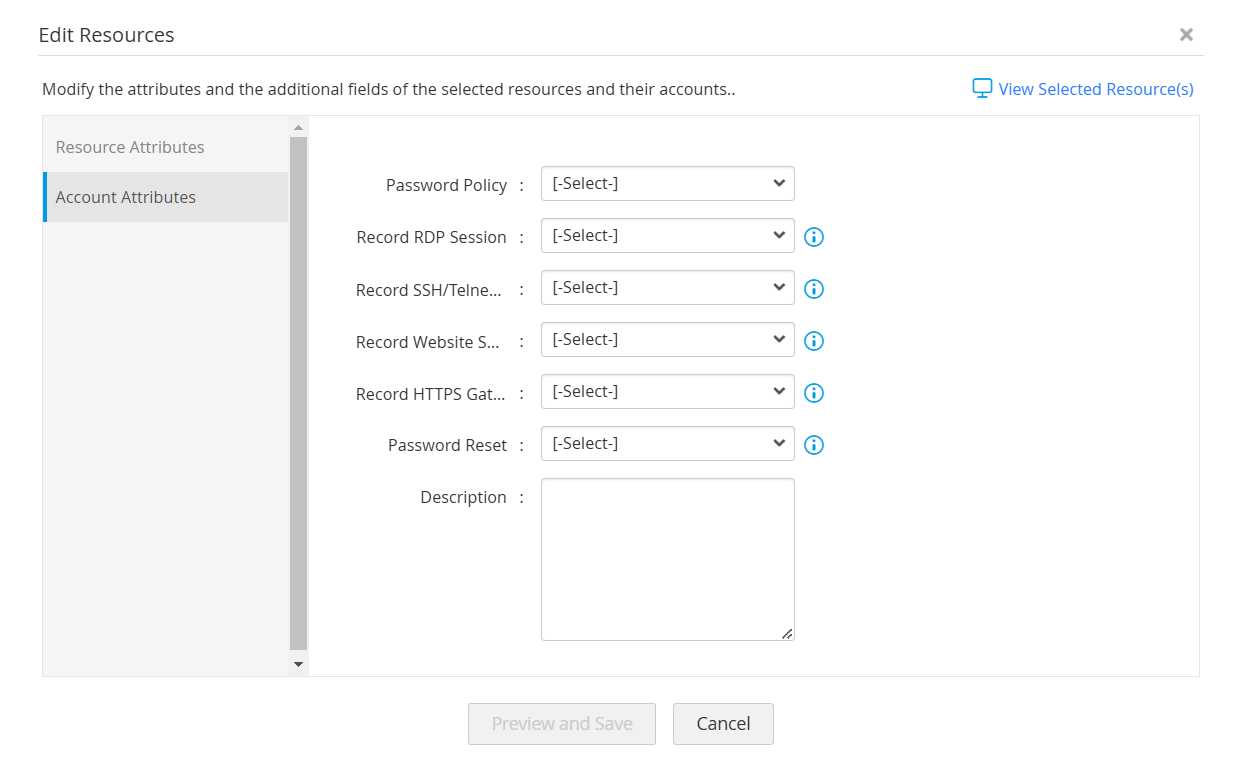Open the View Selected Resource(s) link
Viewport: 1240px width, 765px height.
[x=1096, y=89]
